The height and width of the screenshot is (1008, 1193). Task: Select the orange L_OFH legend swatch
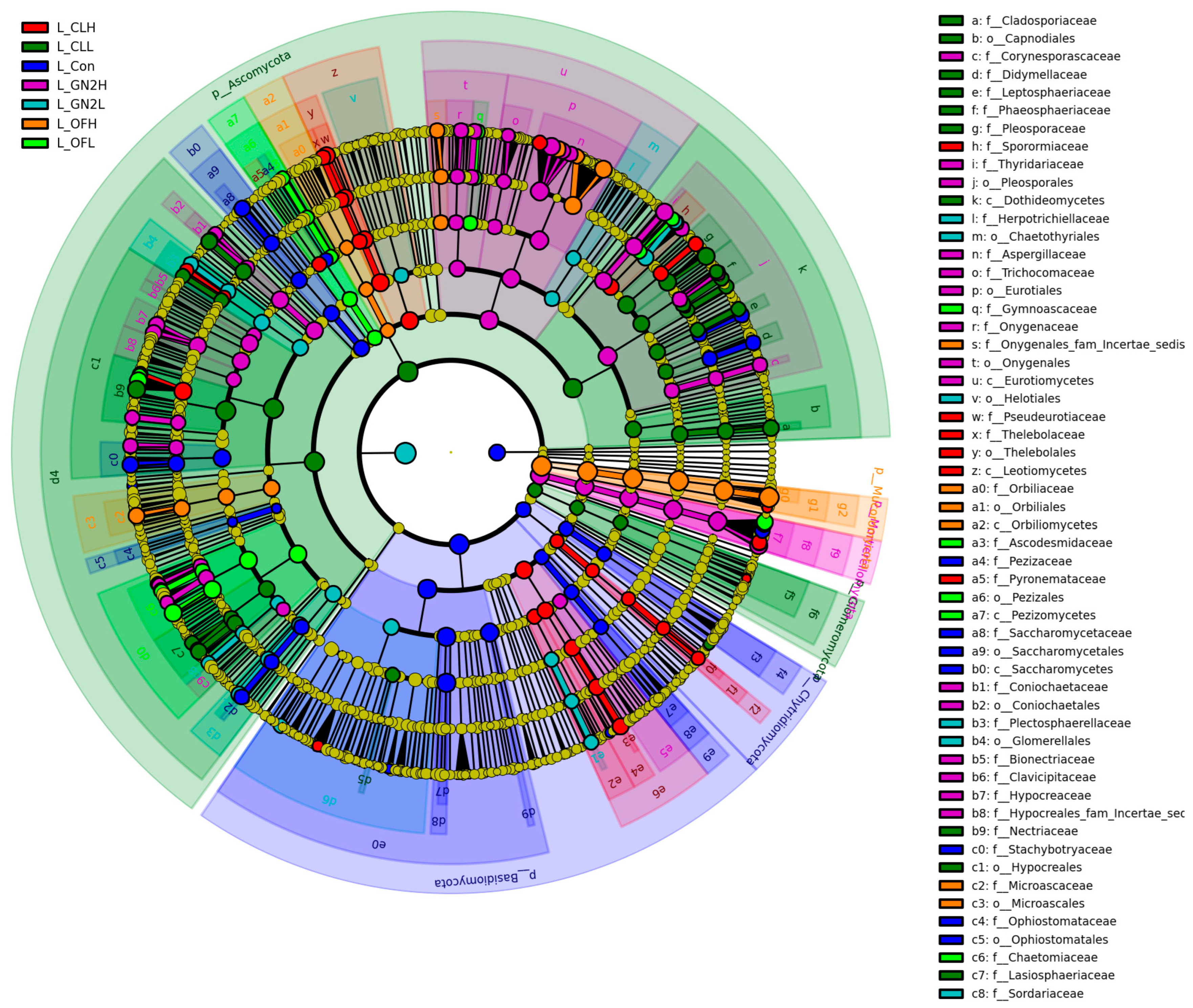coord(35,124)
